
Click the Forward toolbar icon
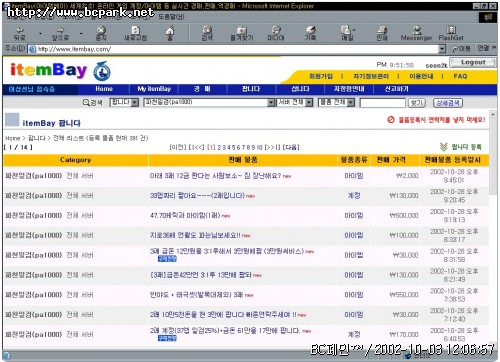point(60,33)
